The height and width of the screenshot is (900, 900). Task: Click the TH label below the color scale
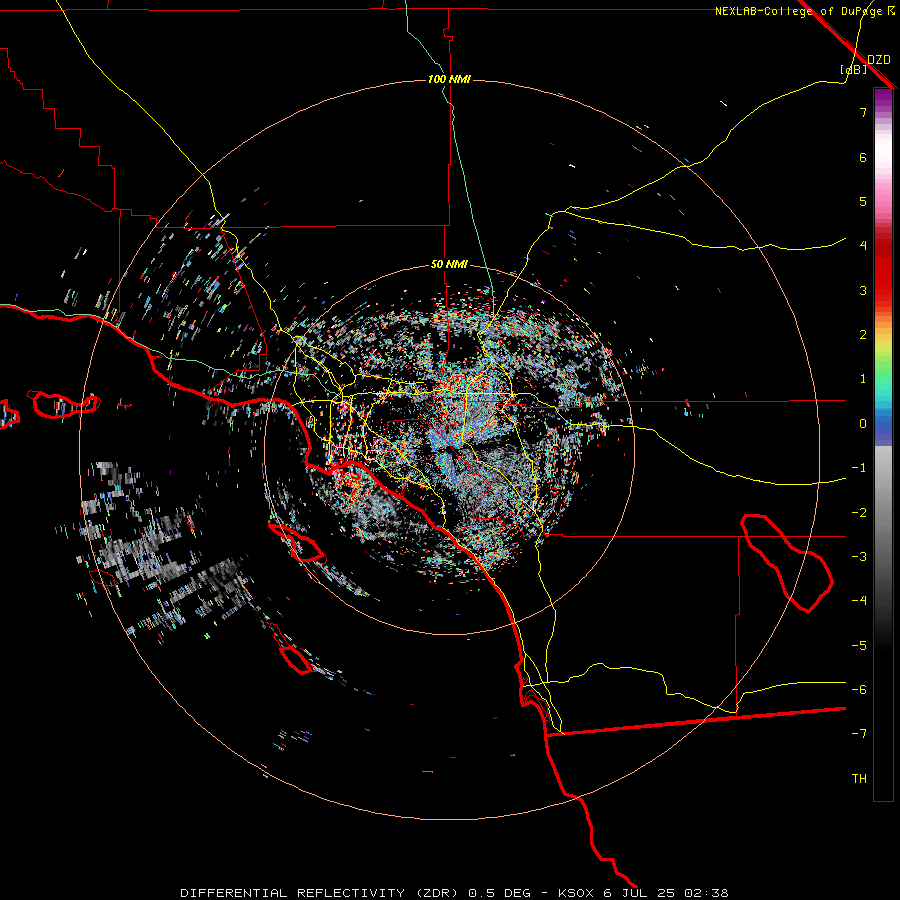coord(859,778)
